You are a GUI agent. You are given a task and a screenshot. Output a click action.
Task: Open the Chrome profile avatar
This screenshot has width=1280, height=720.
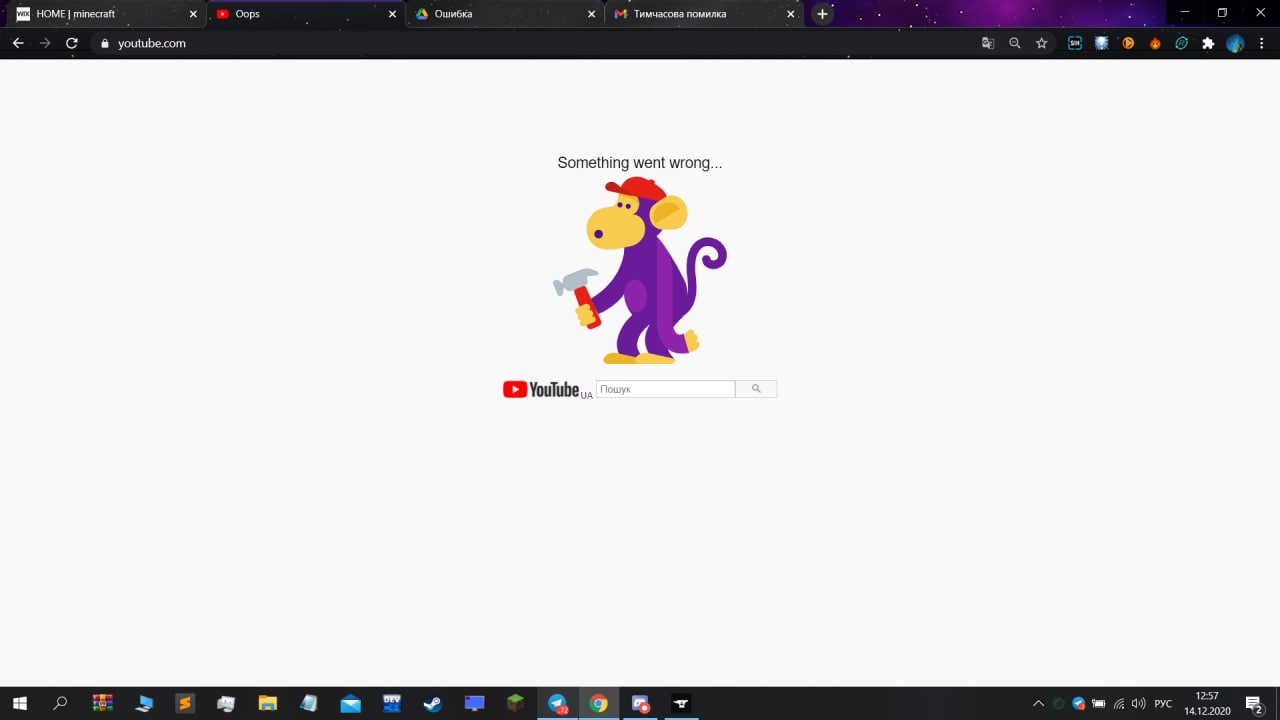click(x=1235, y=43)
